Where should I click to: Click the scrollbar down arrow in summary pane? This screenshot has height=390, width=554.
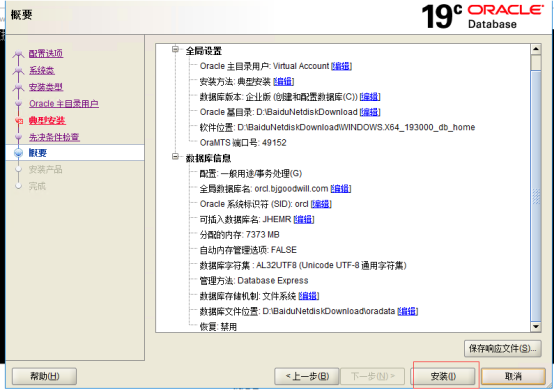click(x=536, y=327)
